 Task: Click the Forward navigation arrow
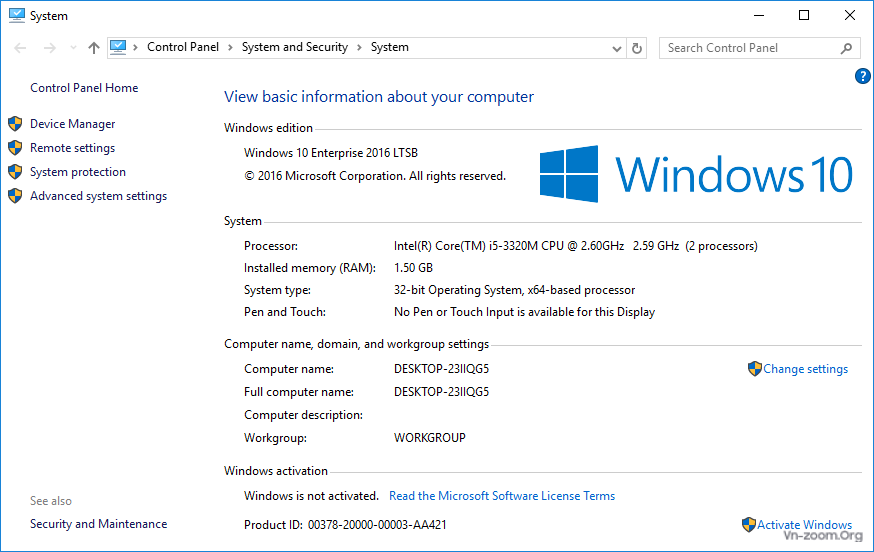pyautogui.click(x=50, y=48)
